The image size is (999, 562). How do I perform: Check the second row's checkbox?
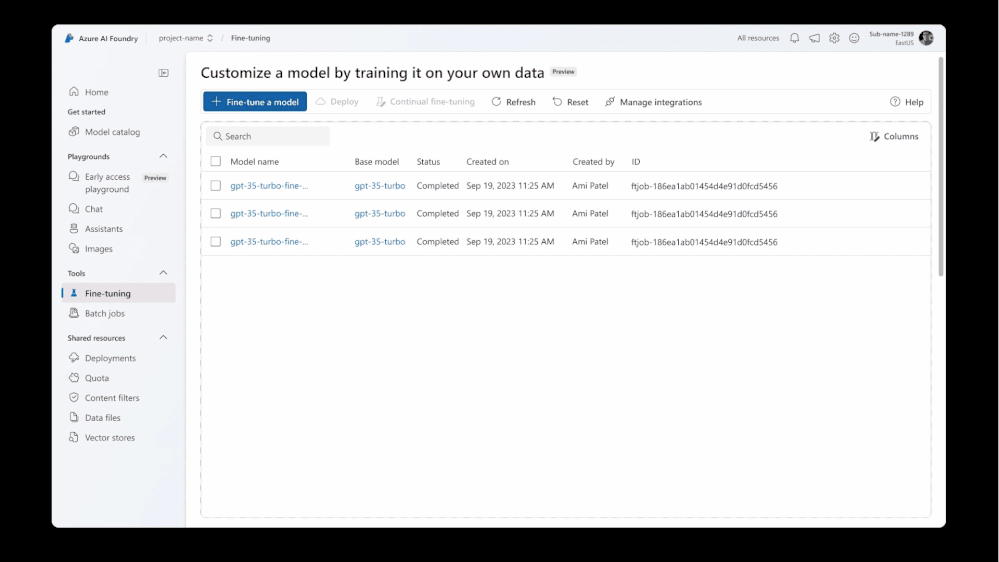(216, 213)
